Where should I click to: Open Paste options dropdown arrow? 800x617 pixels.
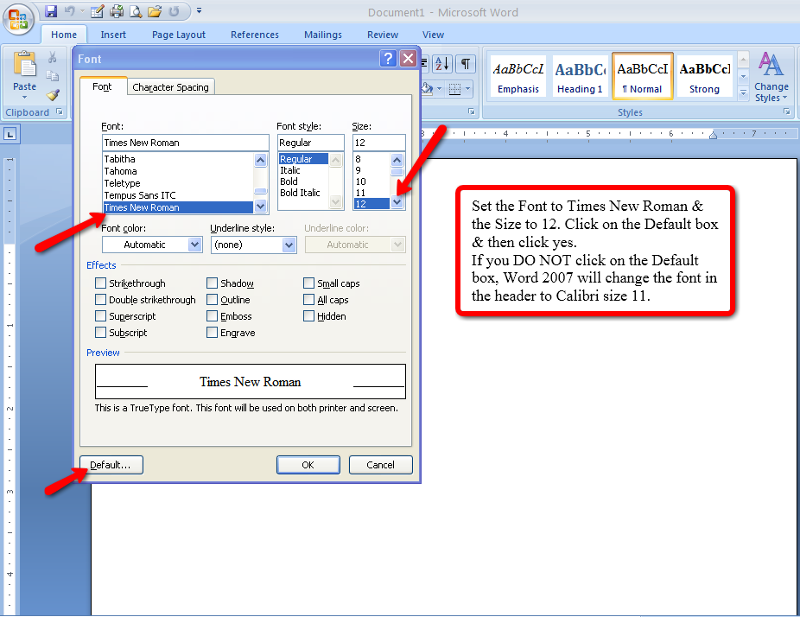tap(24, 97)
